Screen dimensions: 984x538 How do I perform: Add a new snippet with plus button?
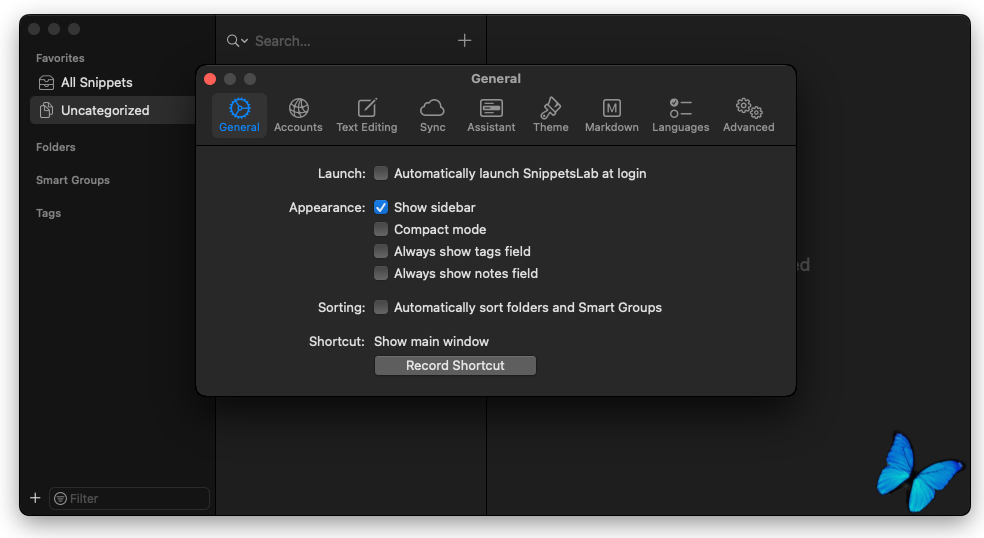click(x=464, y=41)
